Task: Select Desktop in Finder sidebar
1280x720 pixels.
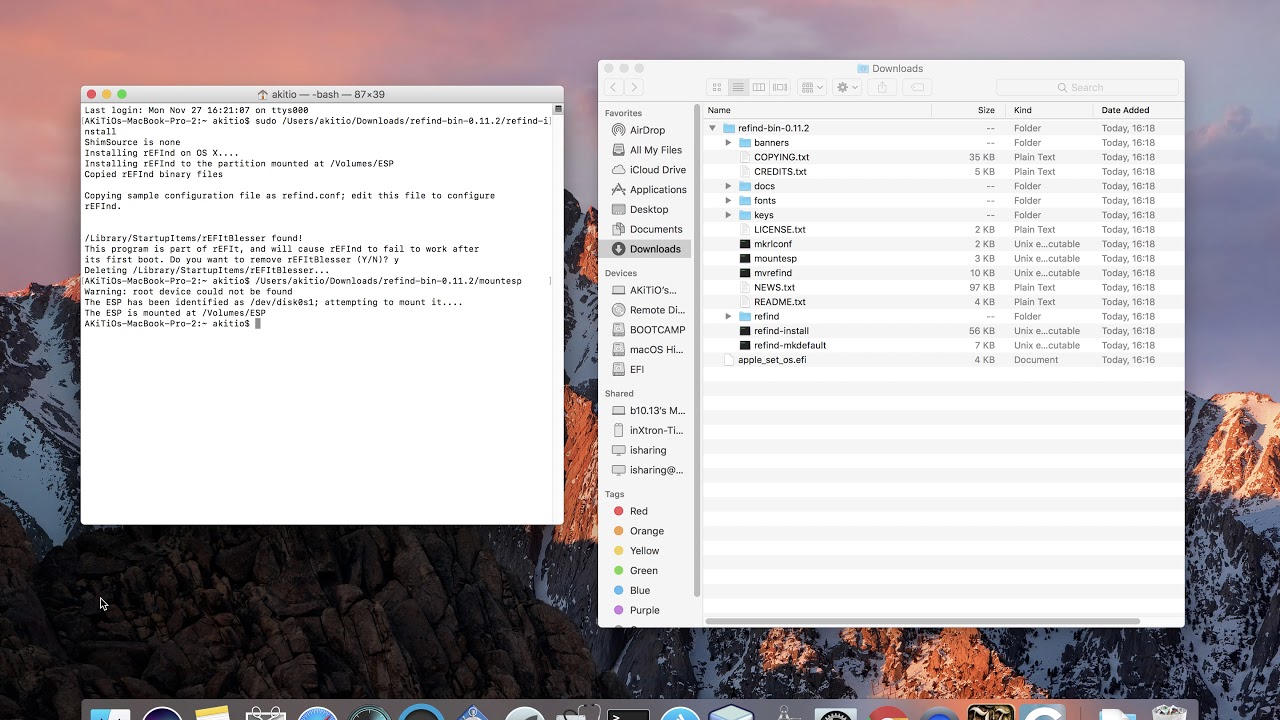Action: click(x=647, y=210)
